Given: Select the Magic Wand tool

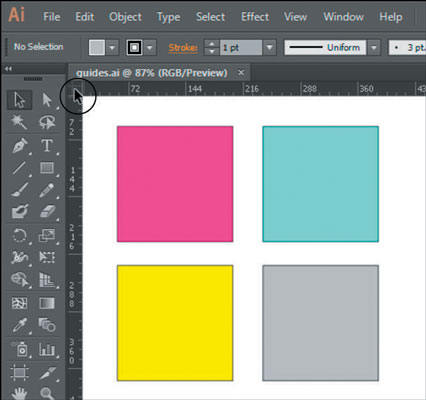Looking at the screenshot, I should (x=19, y=122).
